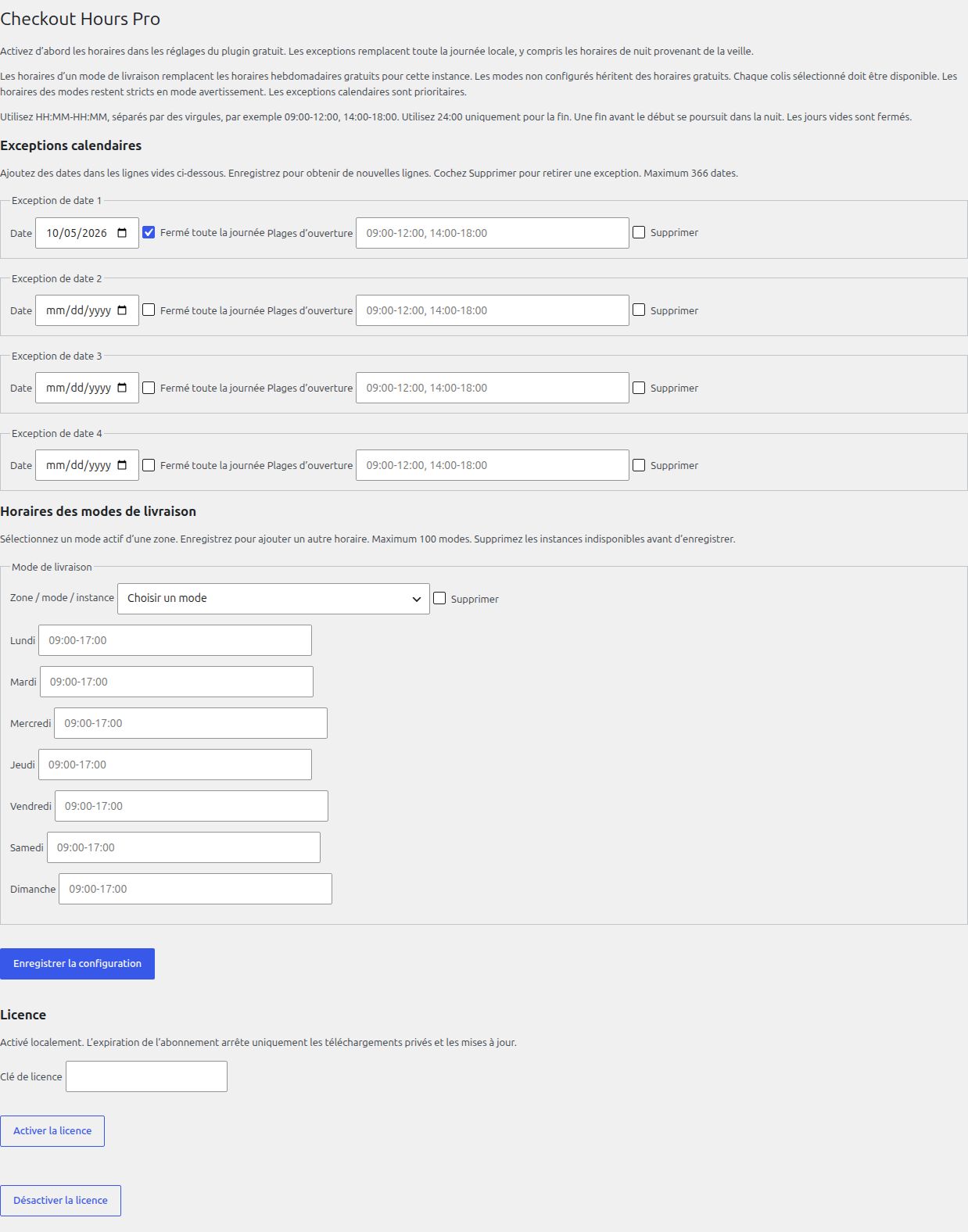Click the Vendredi hours input field
Image resolution: width=968 pixels, height=1232 pixels.
[192, 806]
